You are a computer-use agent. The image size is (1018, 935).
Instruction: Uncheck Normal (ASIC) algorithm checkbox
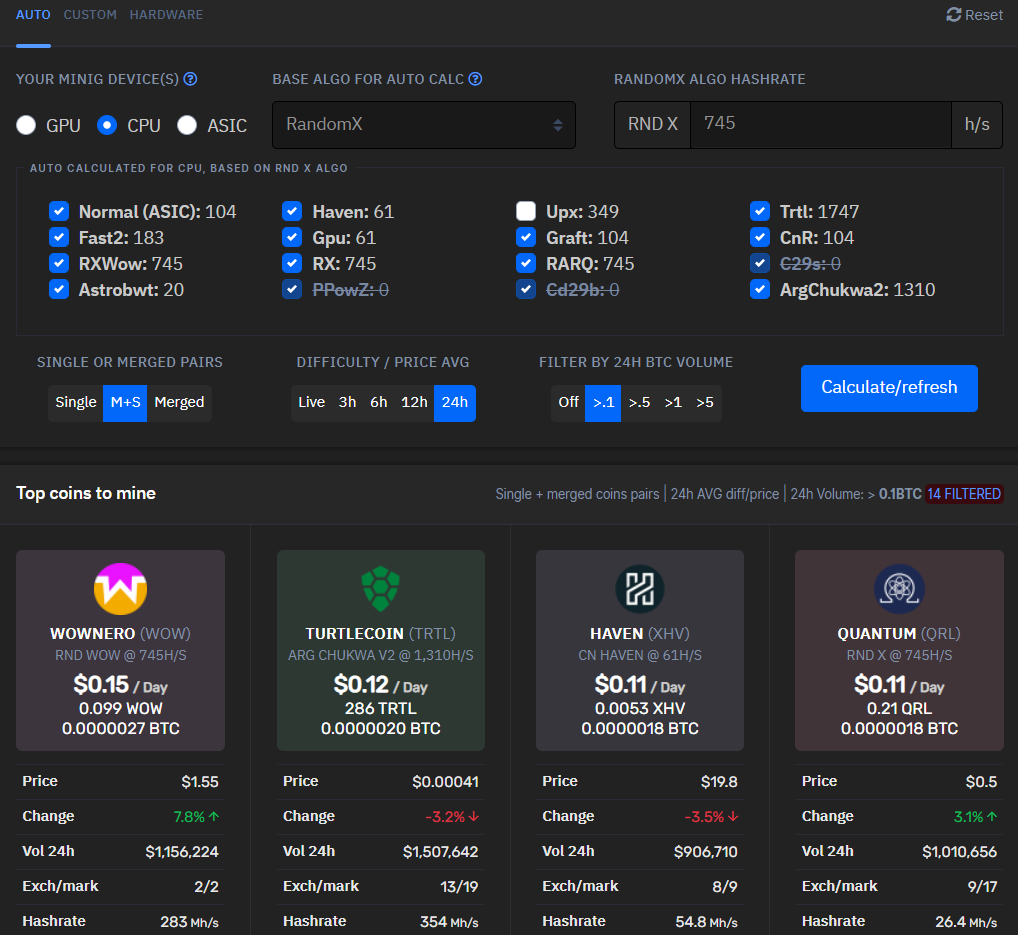click(59, 211)
